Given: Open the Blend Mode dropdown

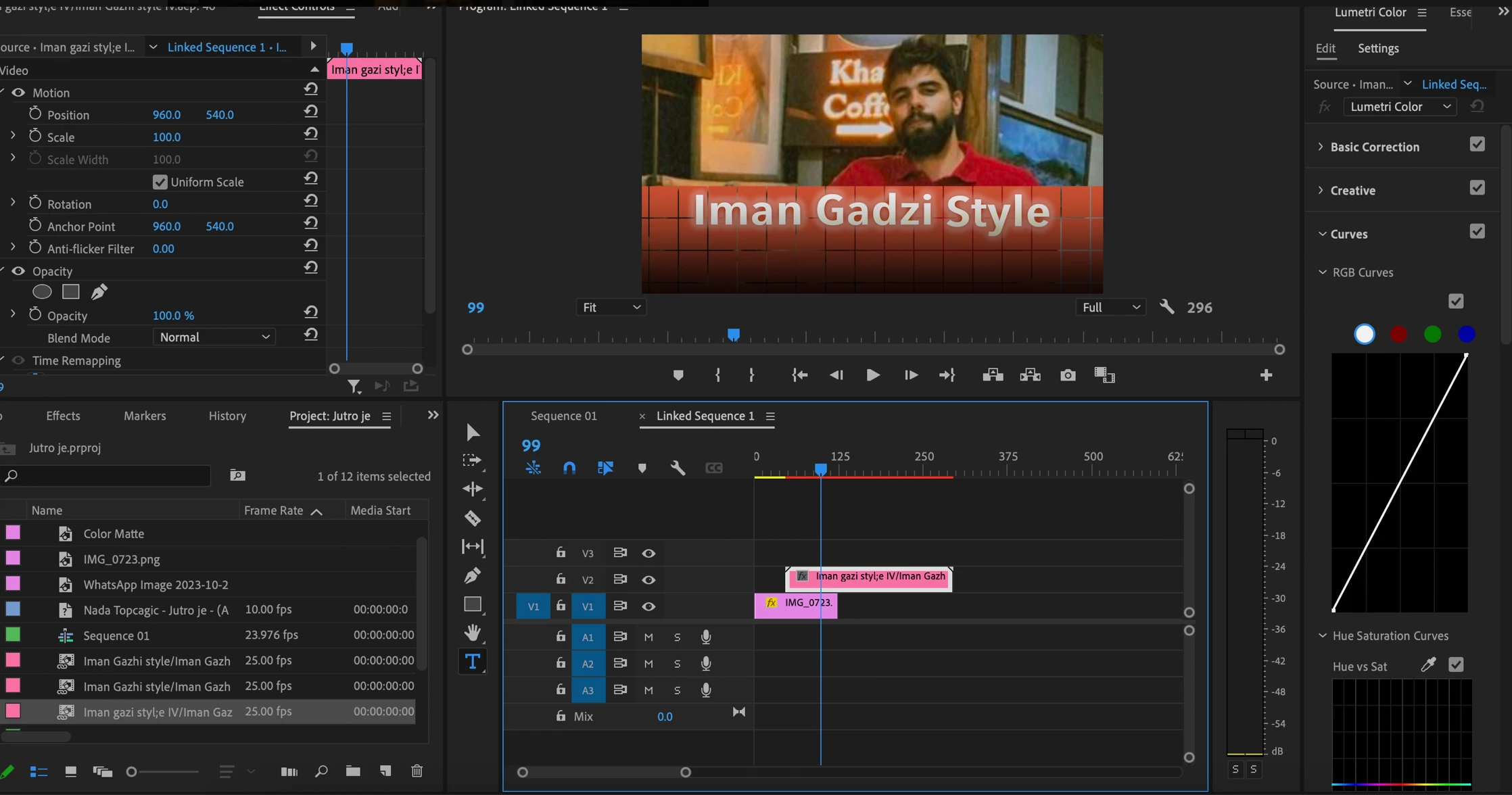Looking at the screenshot, I should [214, 337].
